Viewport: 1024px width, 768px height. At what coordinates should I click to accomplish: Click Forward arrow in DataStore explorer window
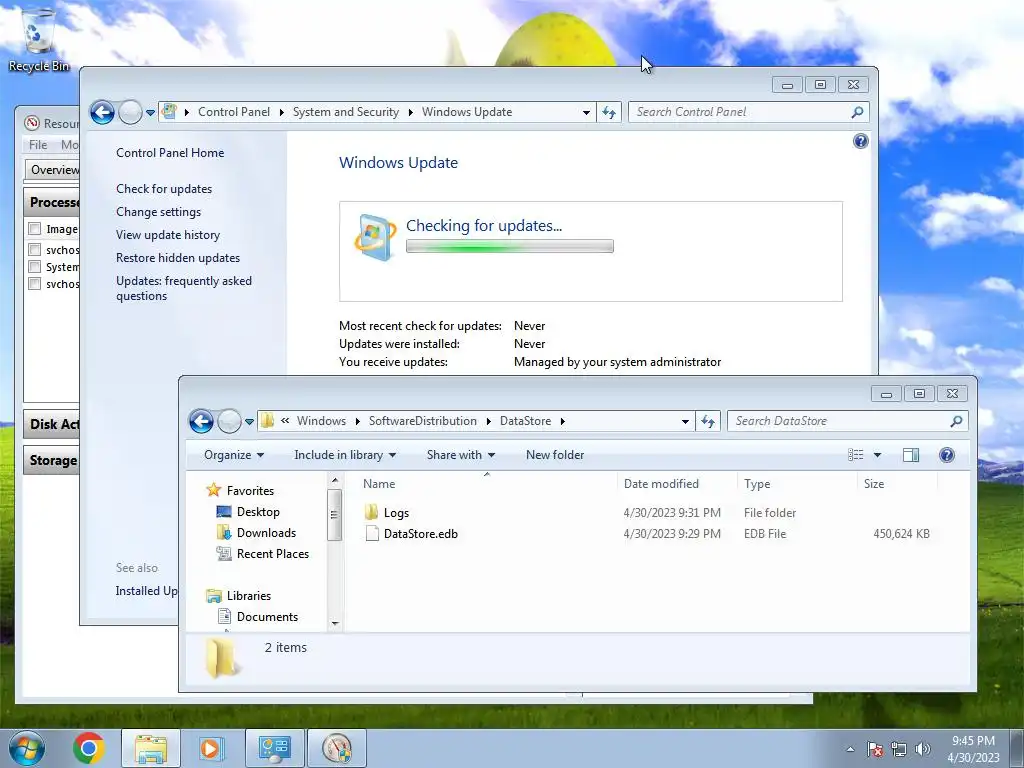(x=229, y=421)
